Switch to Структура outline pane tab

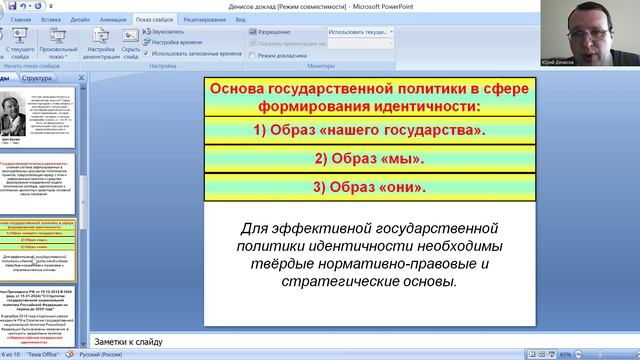pyautogui.click(x=37, y=78)
